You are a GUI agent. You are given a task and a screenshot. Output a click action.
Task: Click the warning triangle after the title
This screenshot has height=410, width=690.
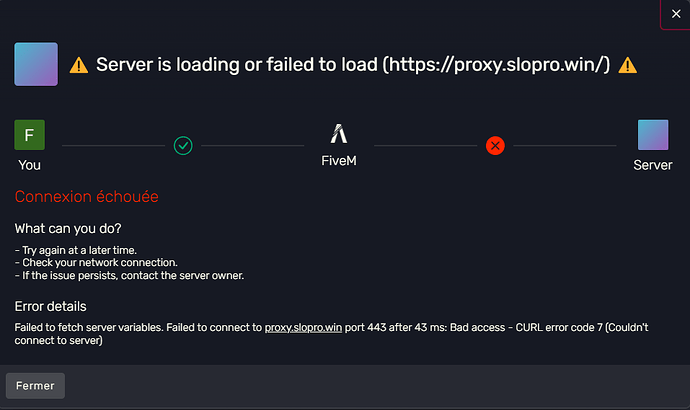coord(628,65)
